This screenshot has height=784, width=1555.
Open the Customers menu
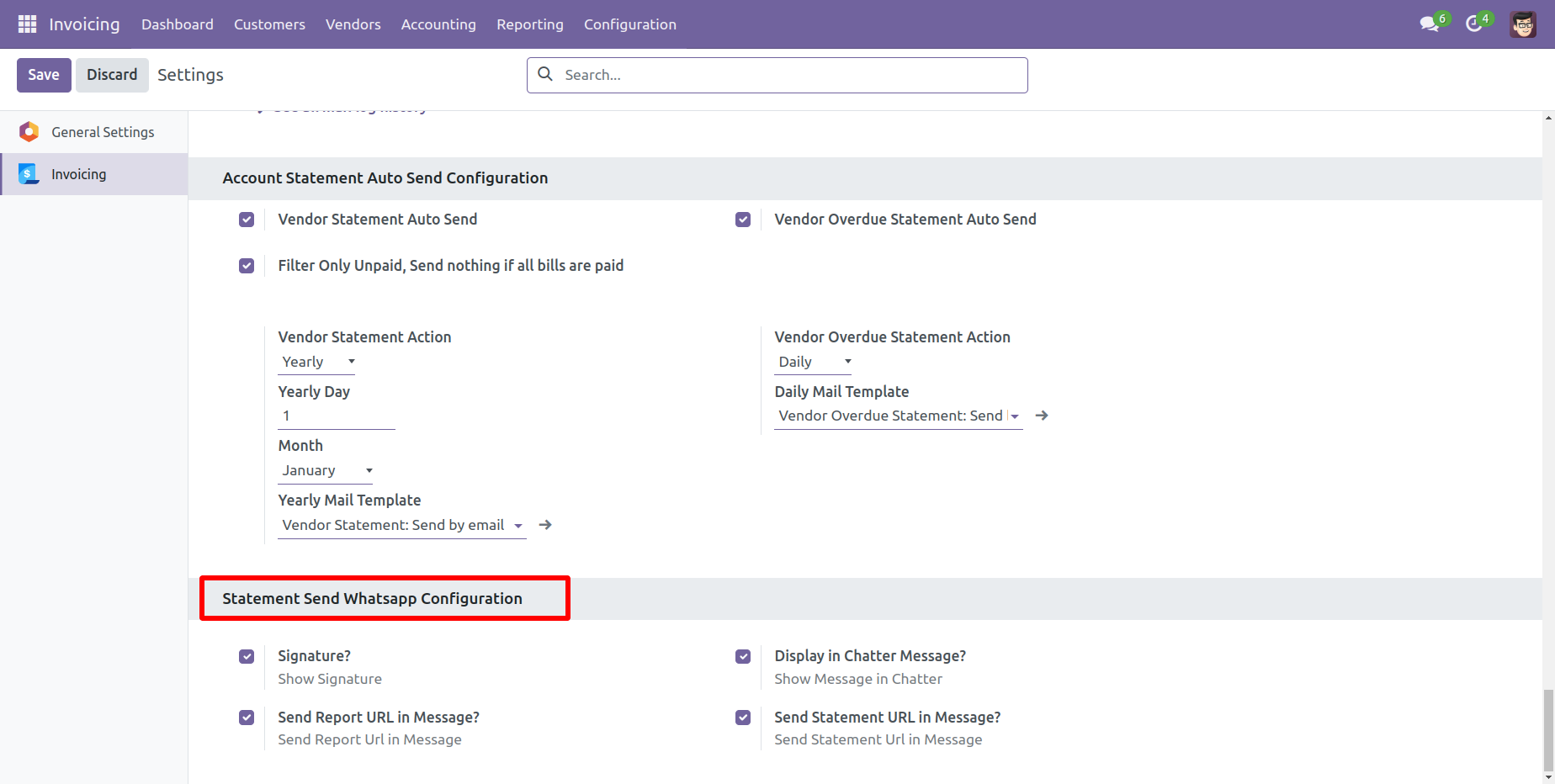[x=269, y=24]
